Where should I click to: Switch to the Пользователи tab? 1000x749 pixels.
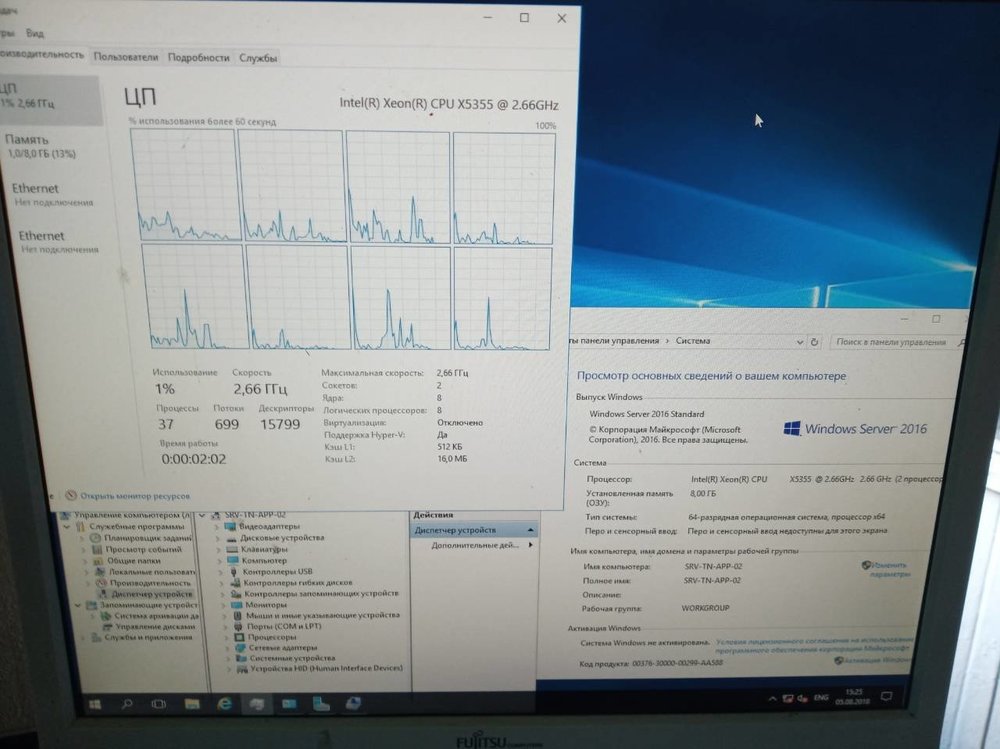click(126, 58)
